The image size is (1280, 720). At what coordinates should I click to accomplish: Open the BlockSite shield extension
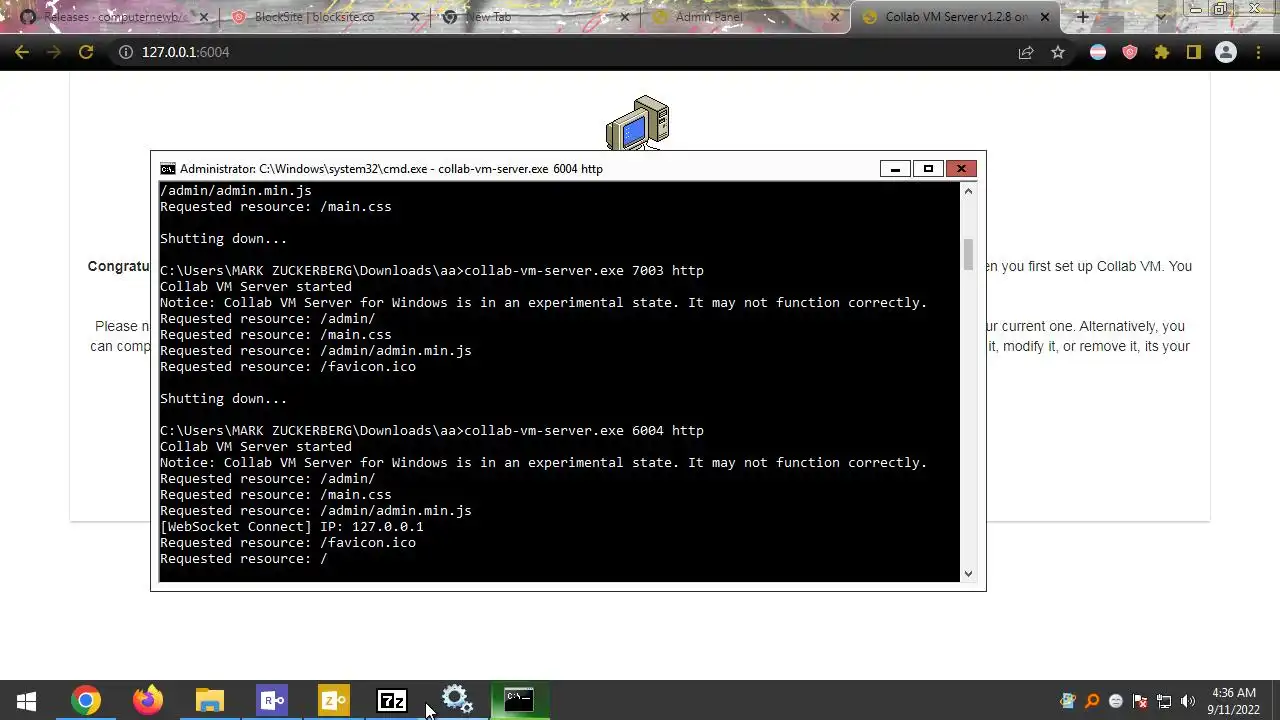pyautogui.click(x=1130, y=52)
